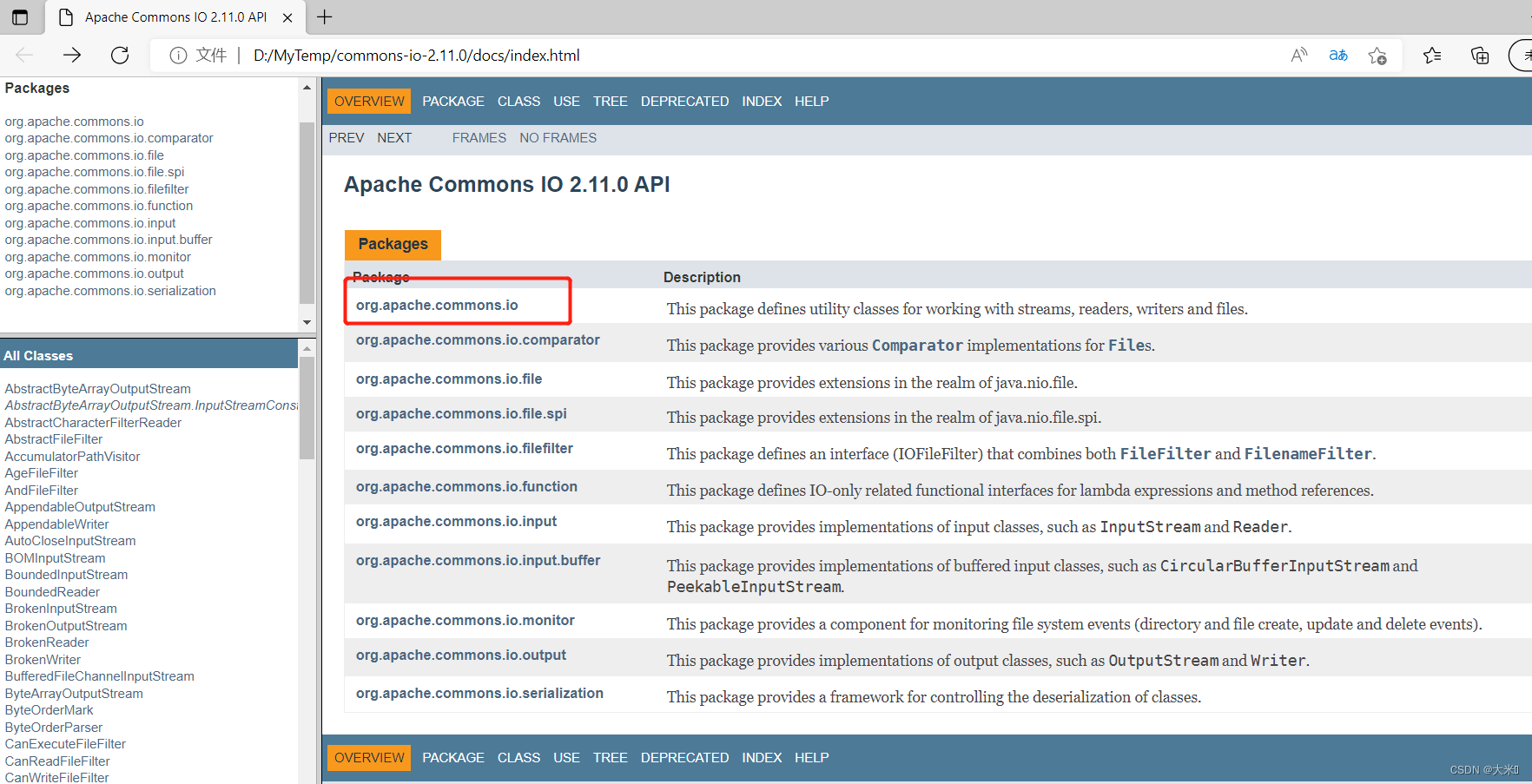
Task: Click the Packages frame scroll-up arrow
Action: click(x=307, y=88)
